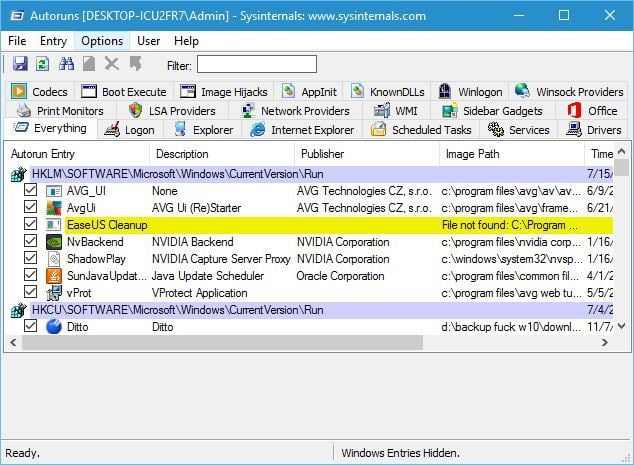Image resolution: width=634 pixels, height=465 pixels.
Task: Switch to the Codecs tab
Action: click(40, 92)
